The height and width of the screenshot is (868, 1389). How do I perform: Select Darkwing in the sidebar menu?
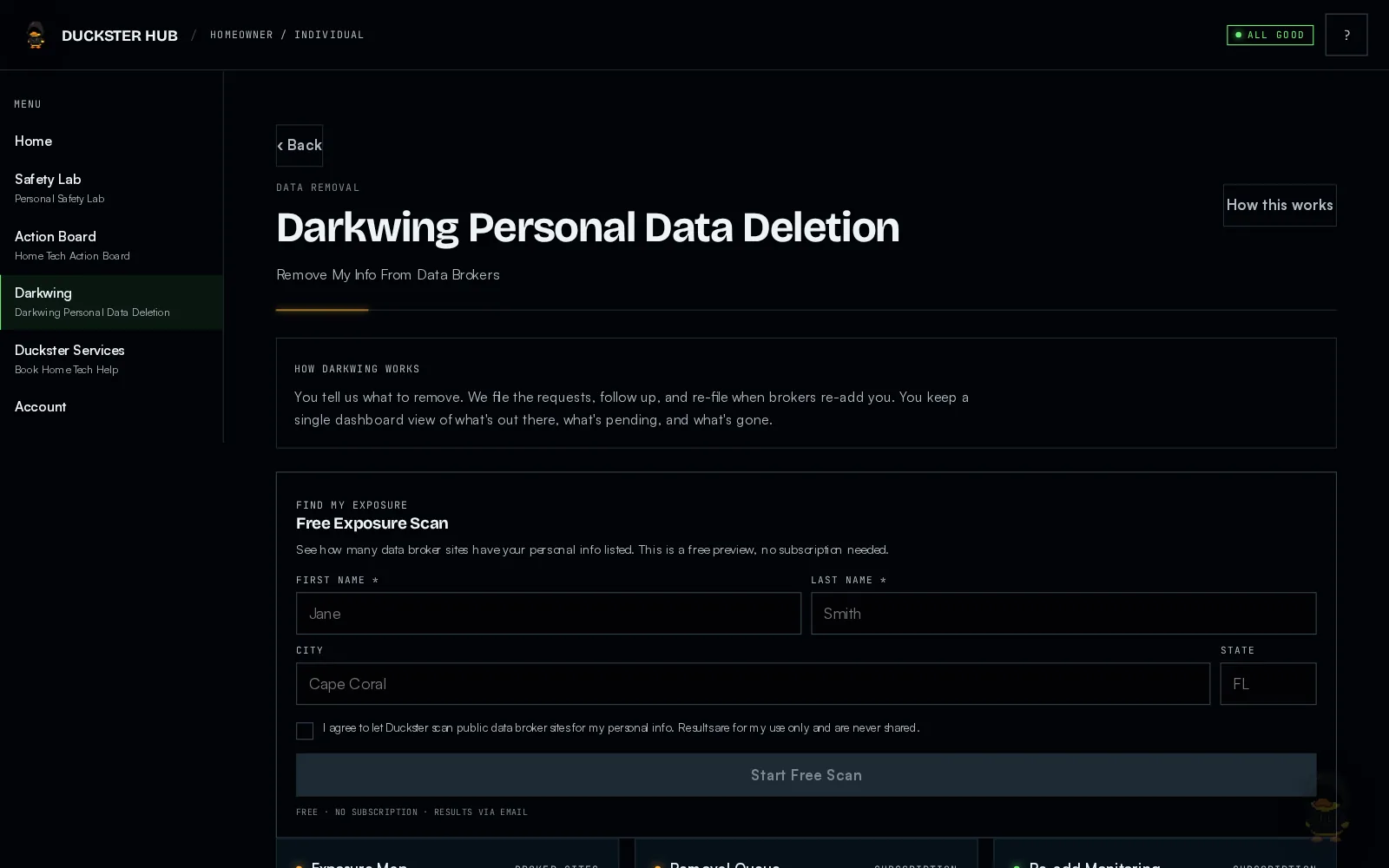click(x=111, y=302)
